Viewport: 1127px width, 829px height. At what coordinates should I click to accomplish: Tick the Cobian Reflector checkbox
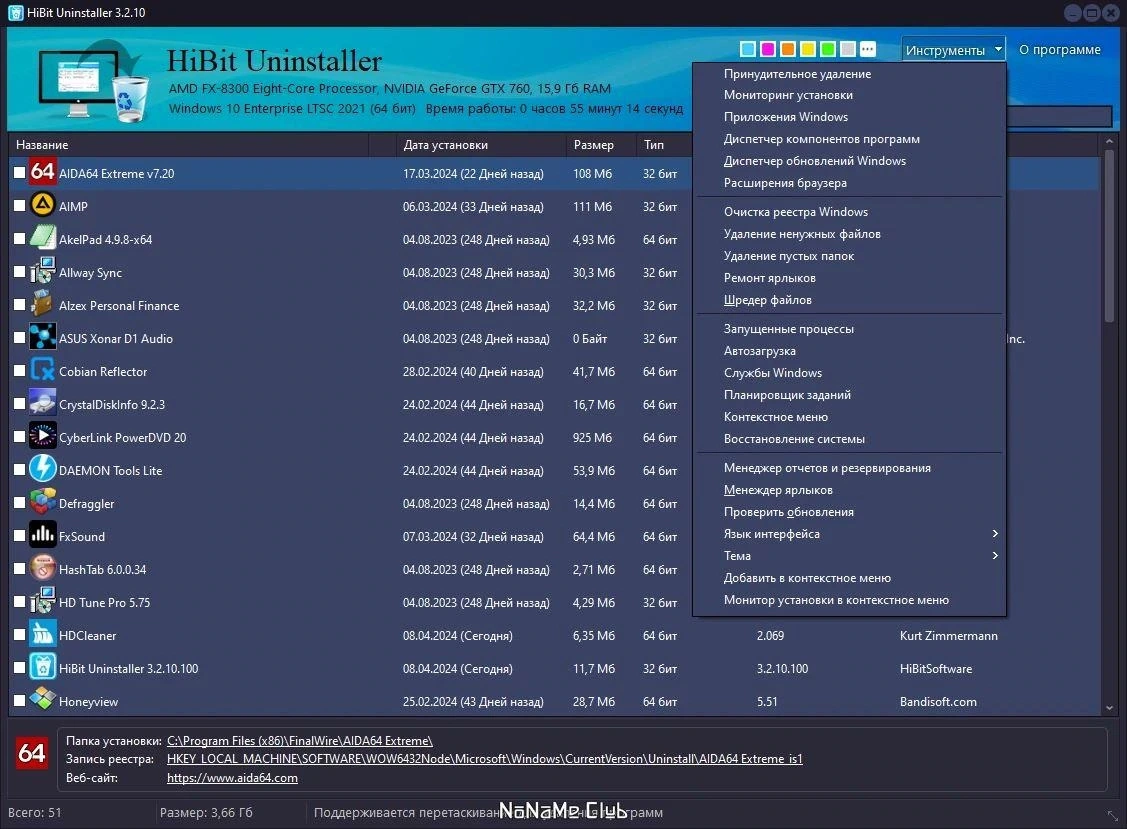[x=19, y=371]
